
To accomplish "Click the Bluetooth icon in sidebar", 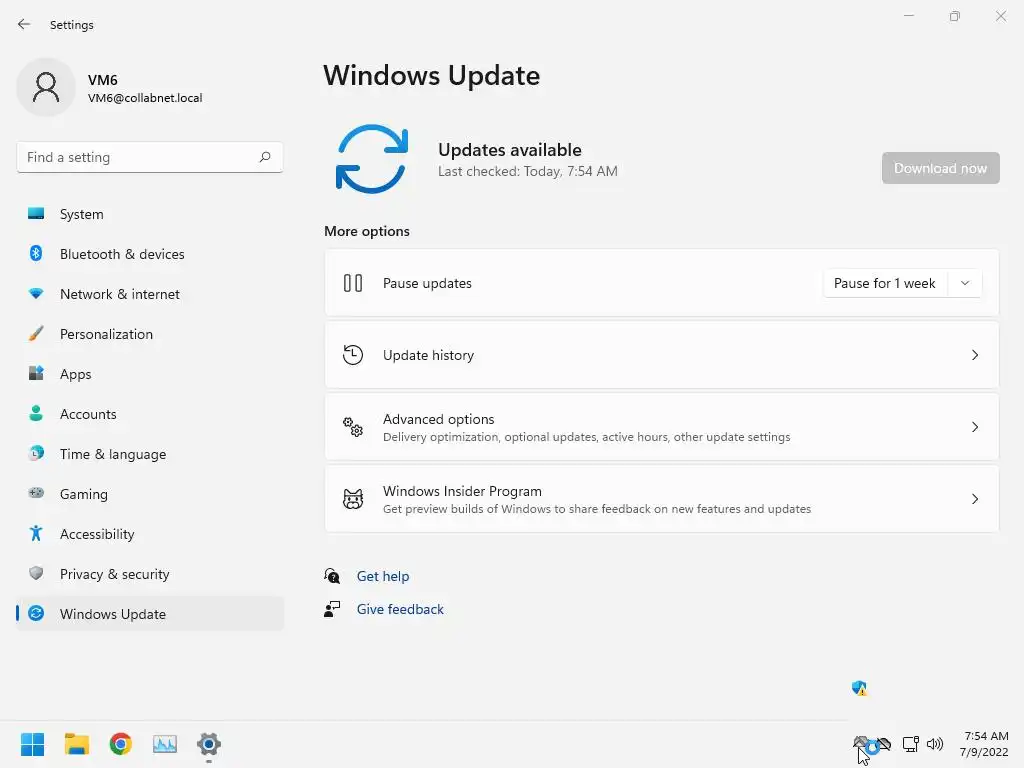I will point(36,253).
